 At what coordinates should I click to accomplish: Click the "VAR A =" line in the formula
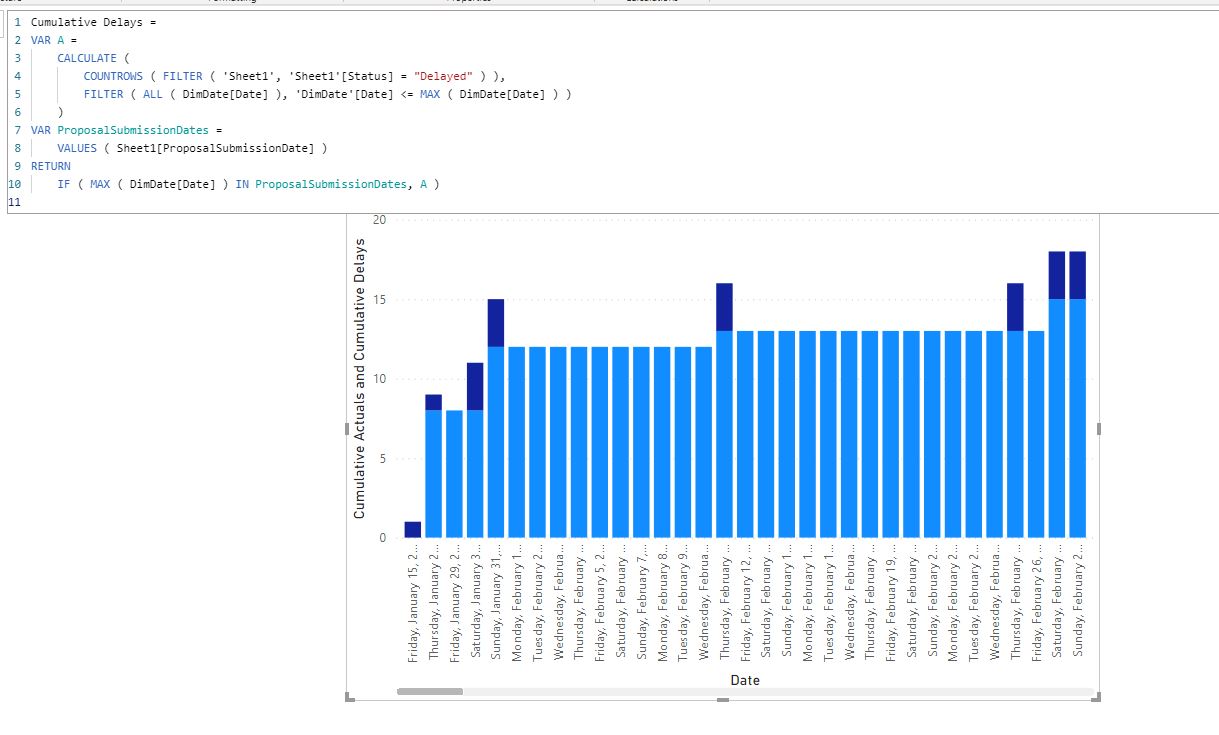(54, 39)
